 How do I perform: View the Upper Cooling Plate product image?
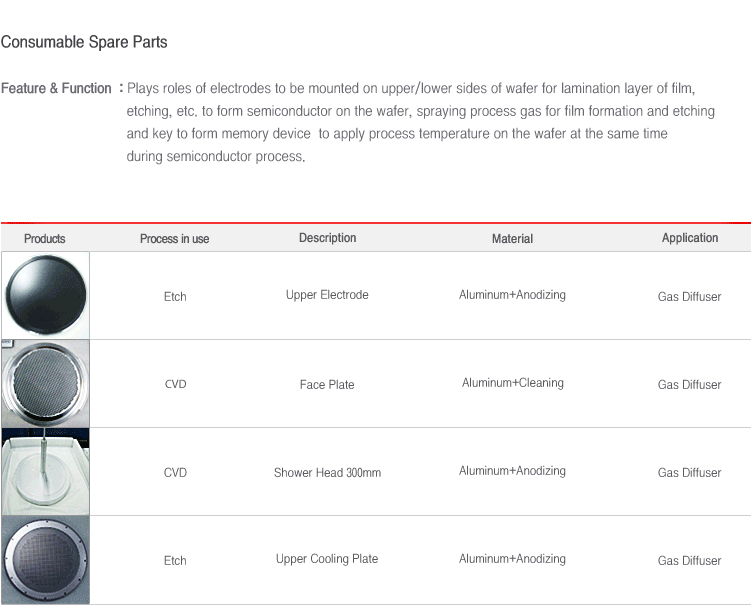coord(46,560)
